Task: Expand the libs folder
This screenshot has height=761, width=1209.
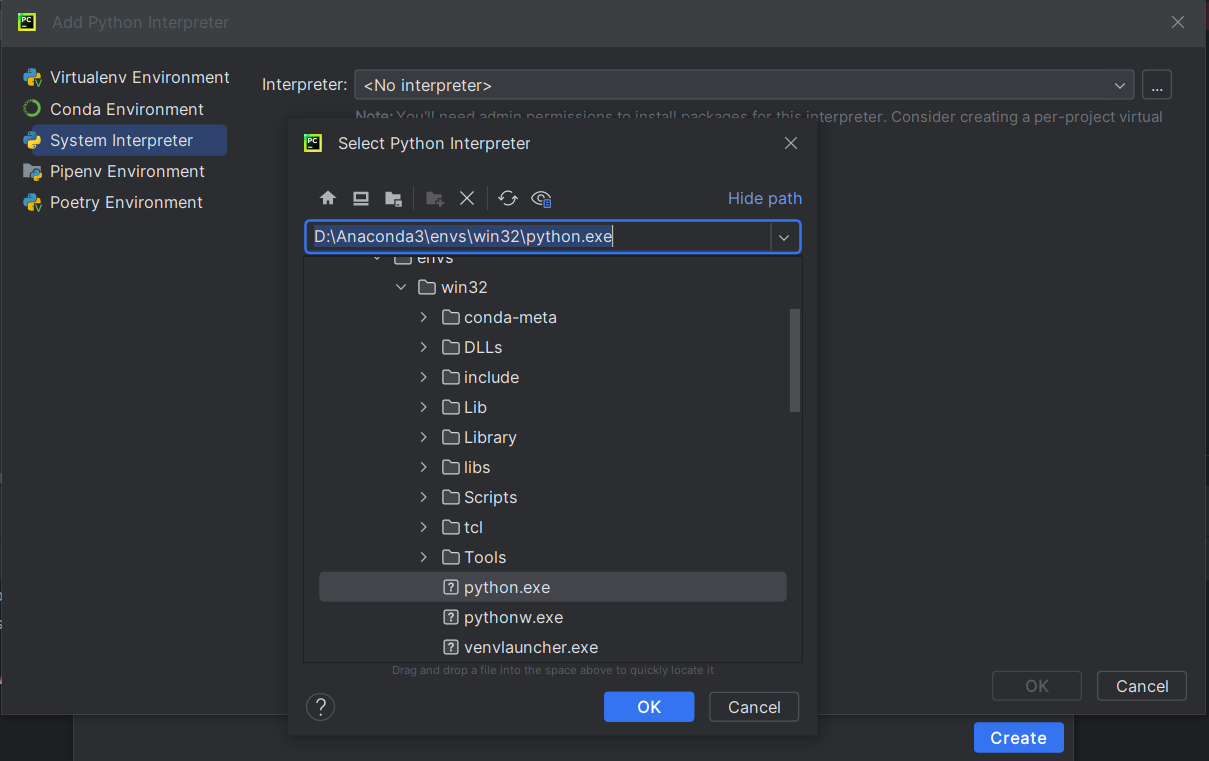Action: point(424,467)
